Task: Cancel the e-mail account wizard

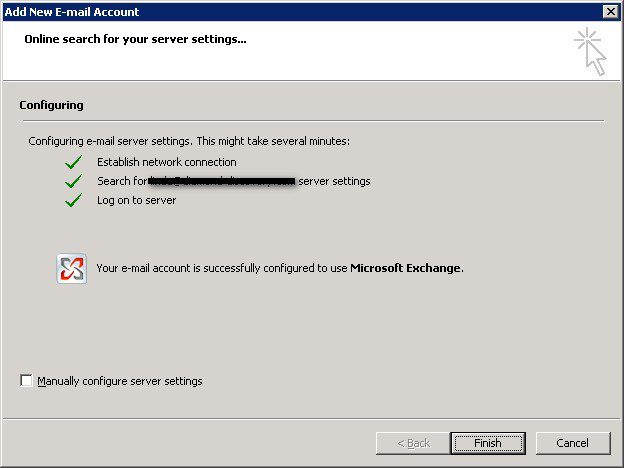Action: (573, 443)
